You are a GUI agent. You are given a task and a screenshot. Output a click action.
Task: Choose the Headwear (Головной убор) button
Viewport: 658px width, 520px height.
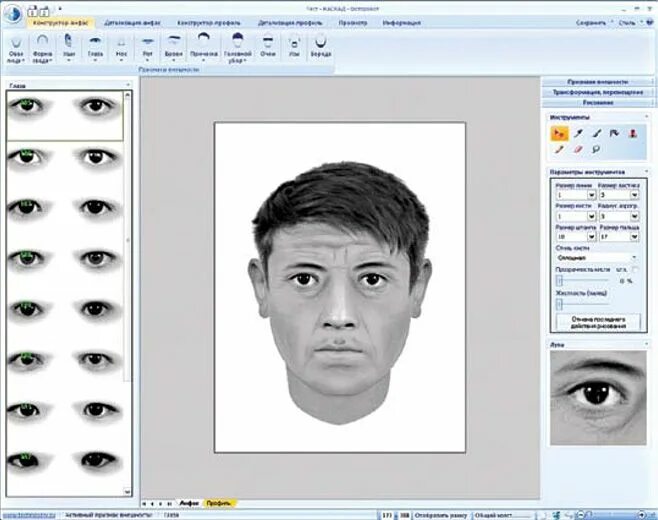click(238, 49)
